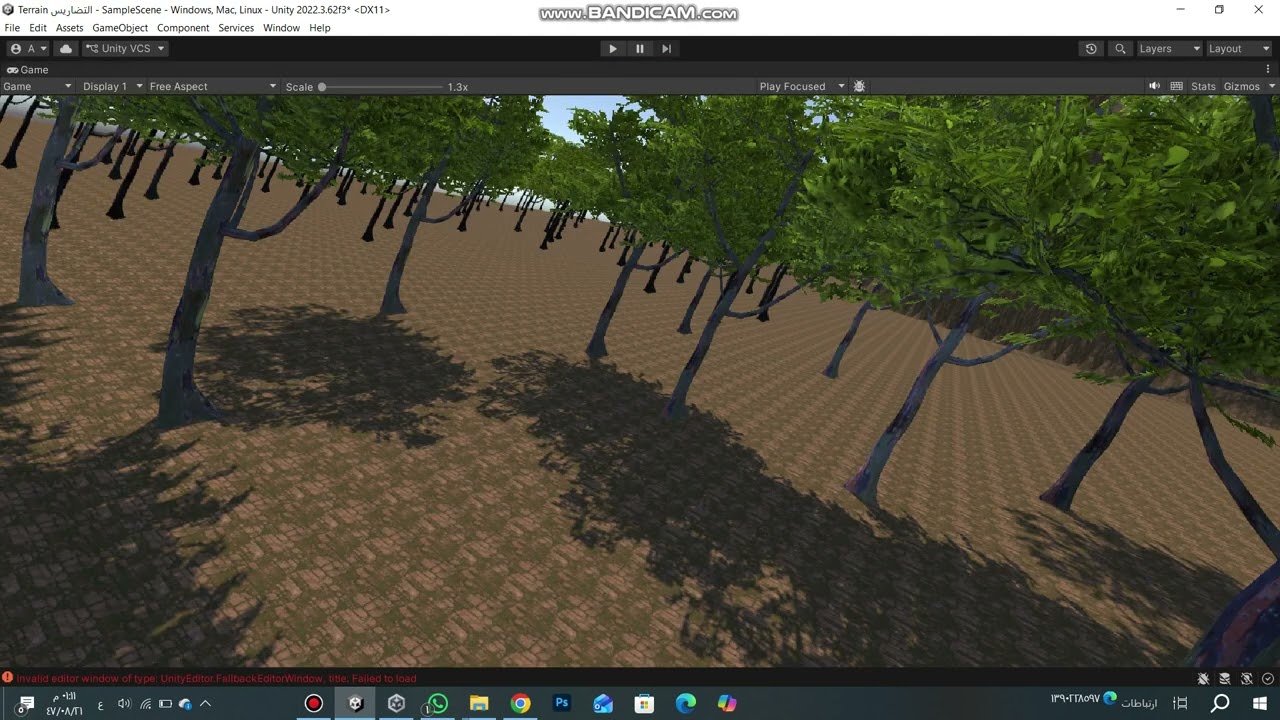Open the Free Aspect ratio dropdown
Viewport: 1280px width, 720px height.
click(x=213, y=86)
